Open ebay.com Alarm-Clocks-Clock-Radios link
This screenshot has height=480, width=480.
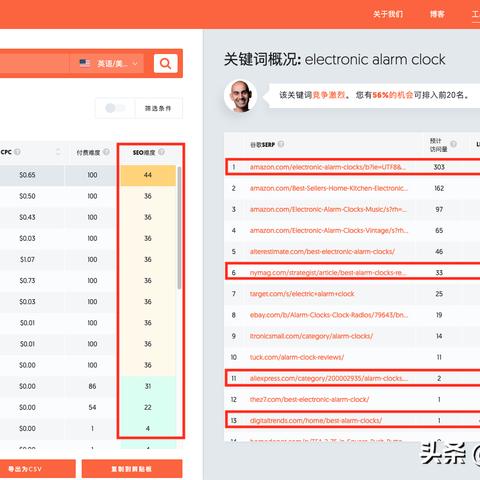click(x=329, y=315)
